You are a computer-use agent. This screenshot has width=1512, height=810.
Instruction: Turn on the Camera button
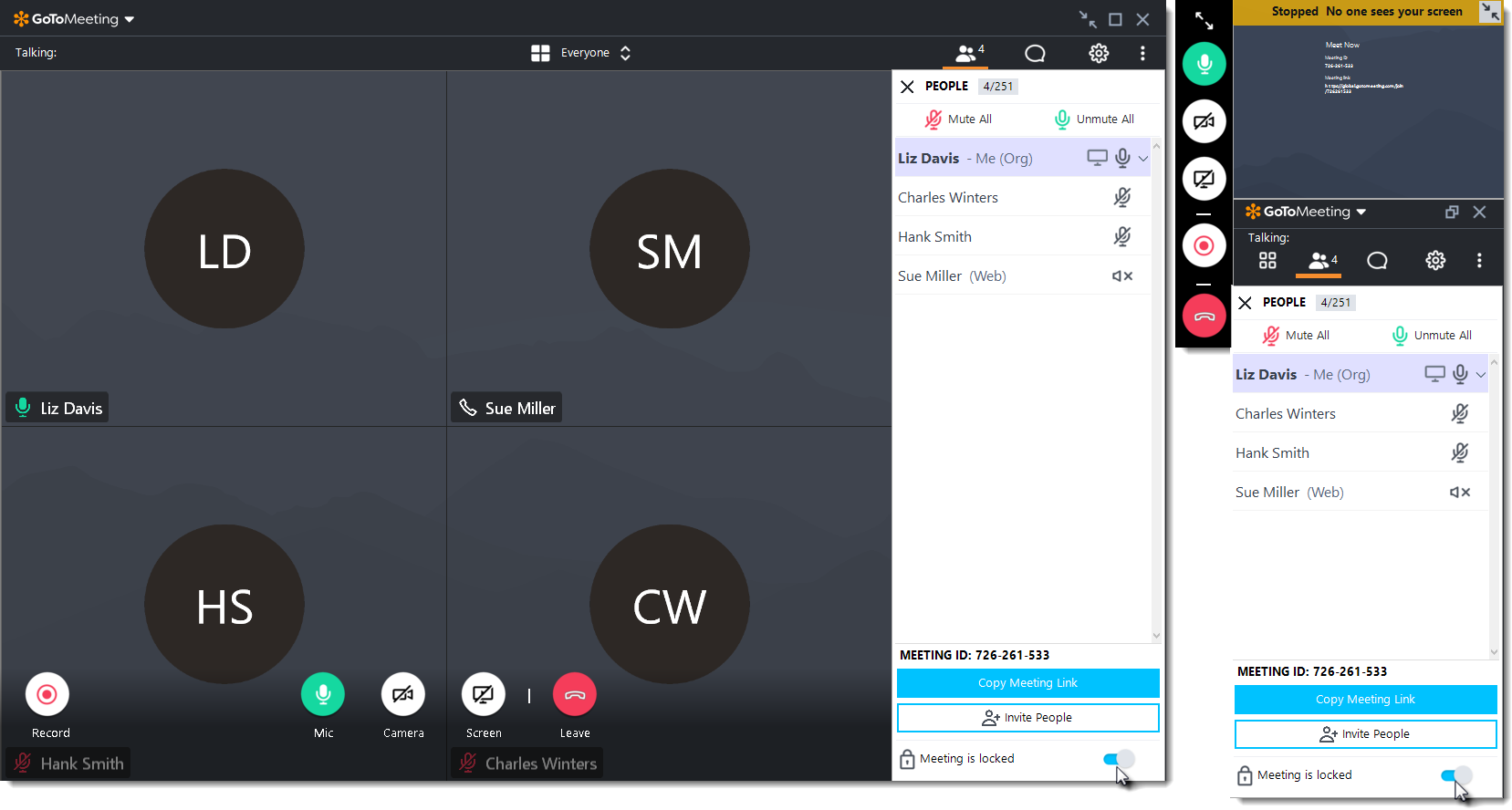click(403, 695)
